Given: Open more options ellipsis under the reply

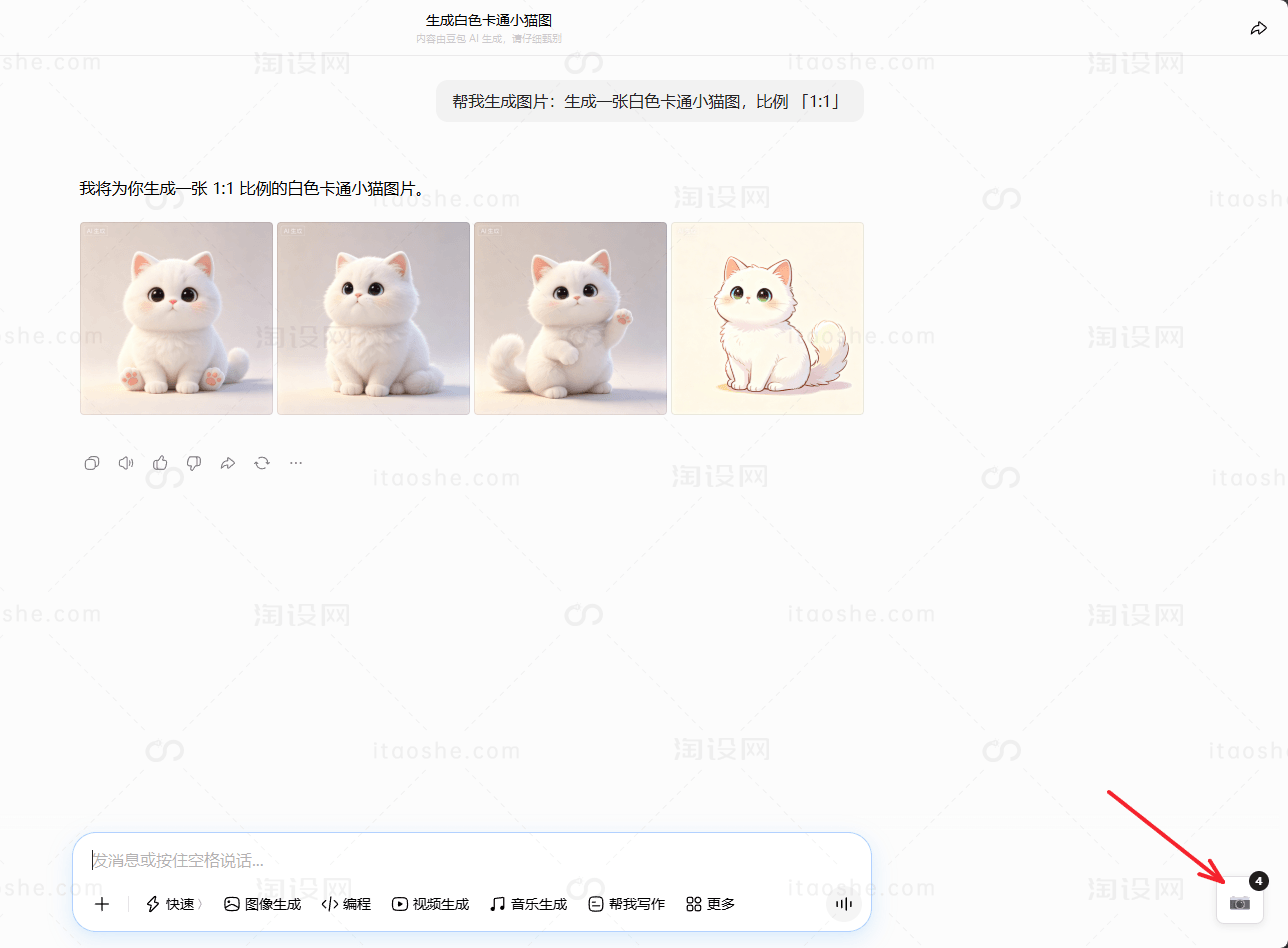Looking at the screenshot, I should pyautogui.click(x=296, y=463).
